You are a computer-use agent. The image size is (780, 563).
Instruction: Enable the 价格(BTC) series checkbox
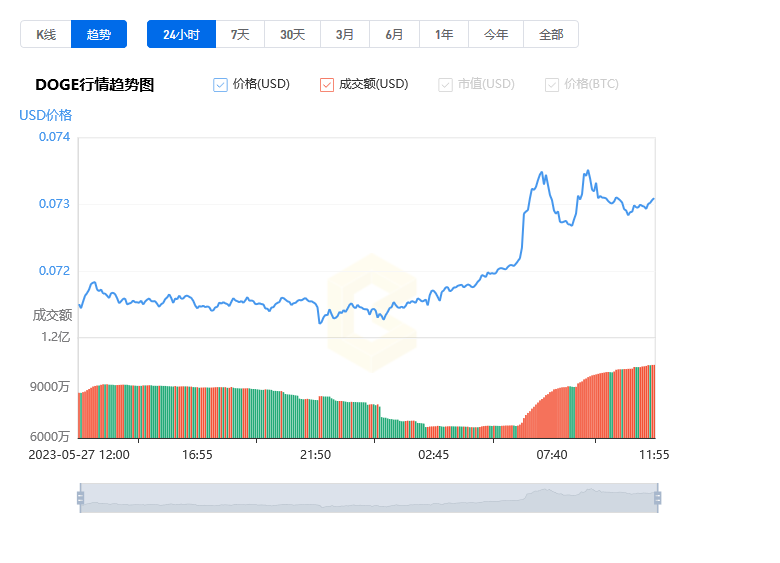[x=552, y=85]
